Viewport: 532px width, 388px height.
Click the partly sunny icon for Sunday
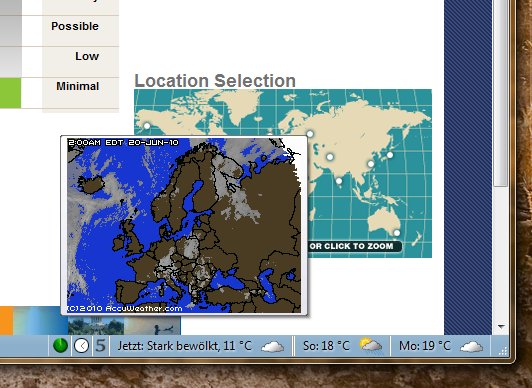click(x=370, y=345)
